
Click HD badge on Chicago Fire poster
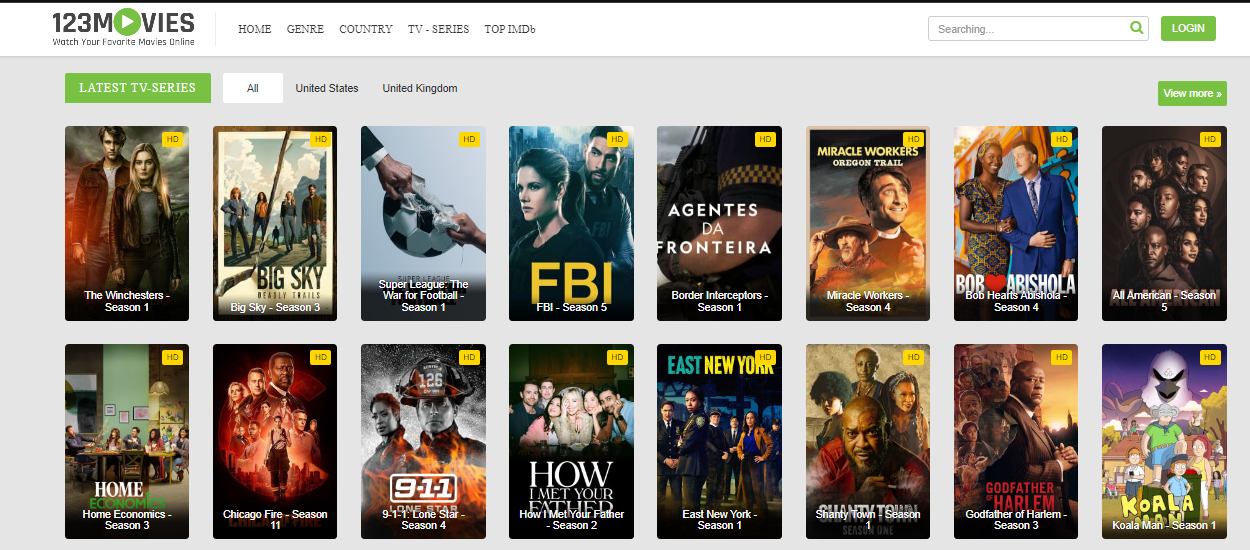[320, 358]
